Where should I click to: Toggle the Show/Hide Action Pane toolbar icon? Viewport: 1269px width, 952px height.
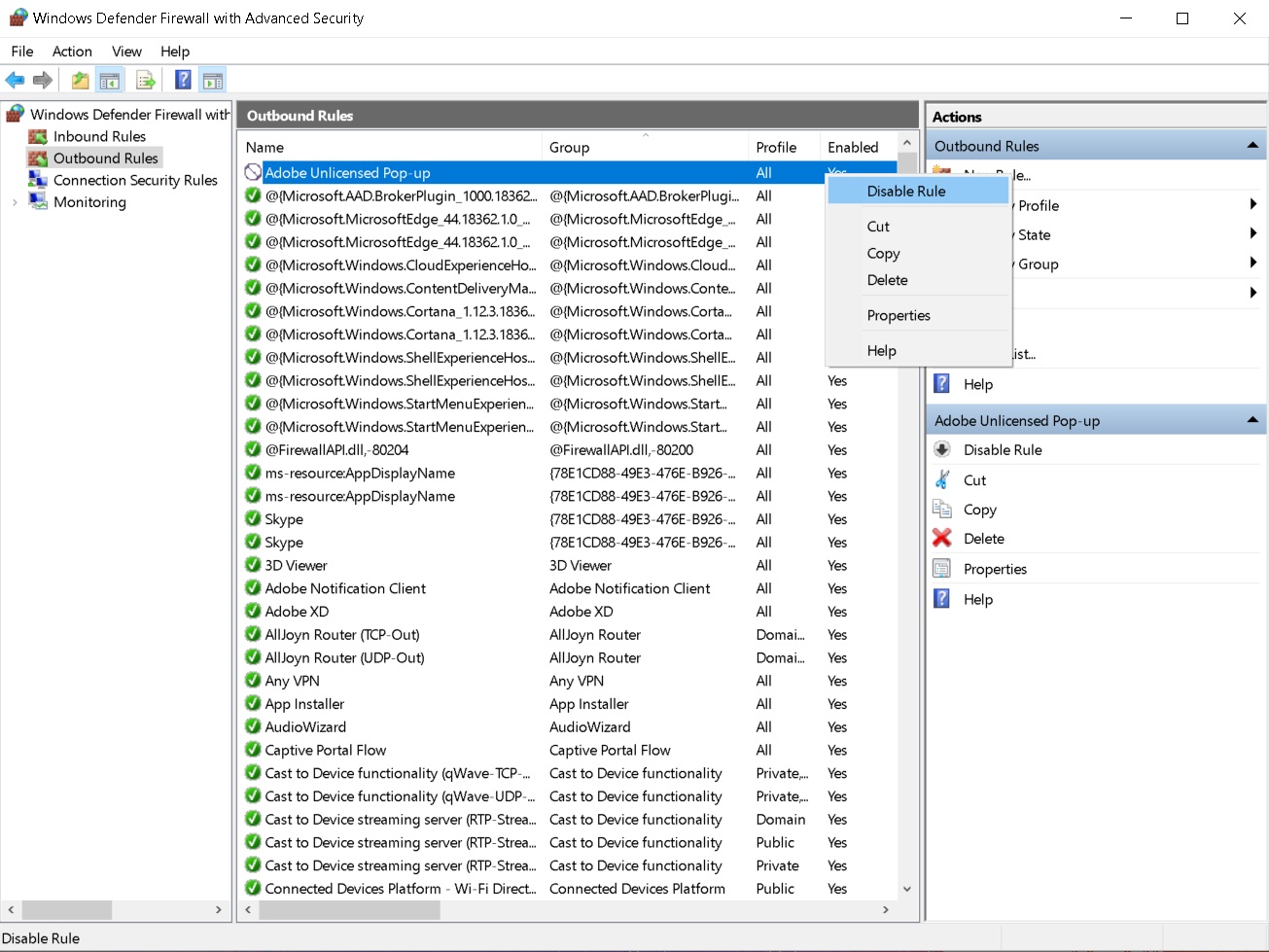coord(214,80)
